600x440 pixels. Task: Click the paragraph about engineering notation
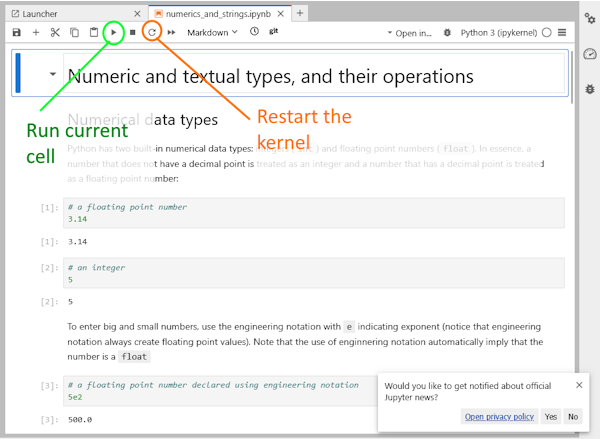tap(305, 342)
